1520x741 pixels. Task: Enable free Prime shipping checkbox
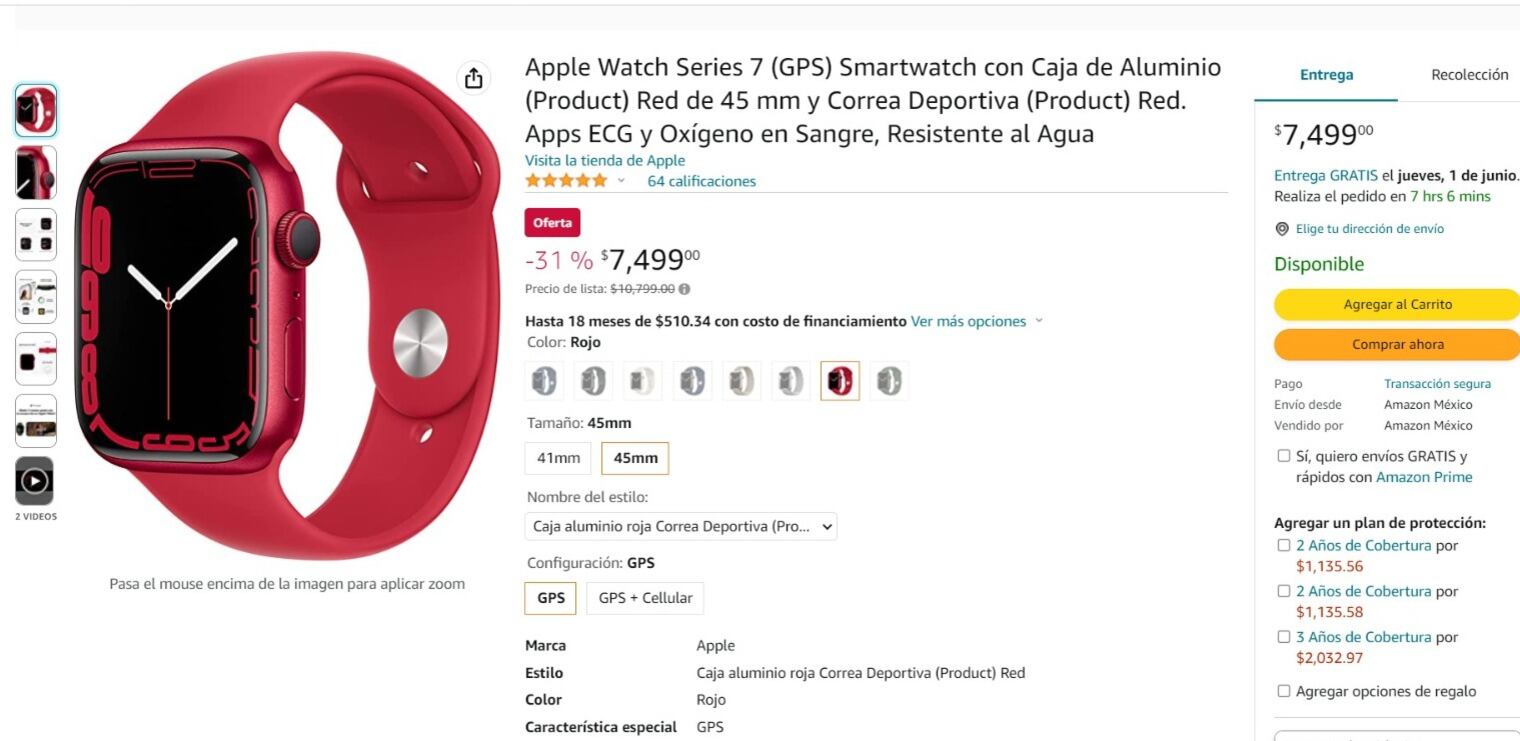click(1283, 455)
